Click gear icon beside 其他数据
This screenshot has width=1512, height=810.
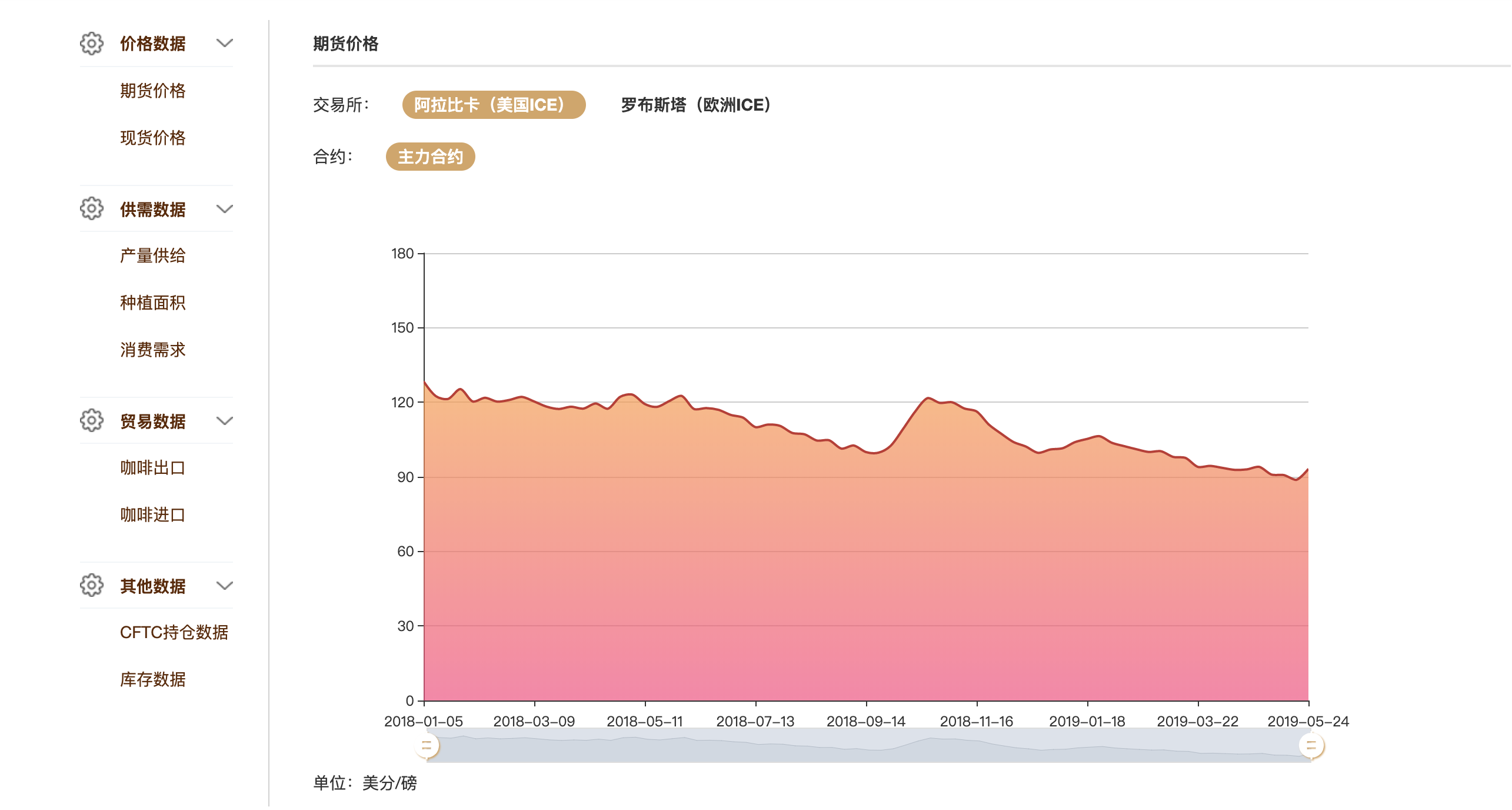click(91, 586)
